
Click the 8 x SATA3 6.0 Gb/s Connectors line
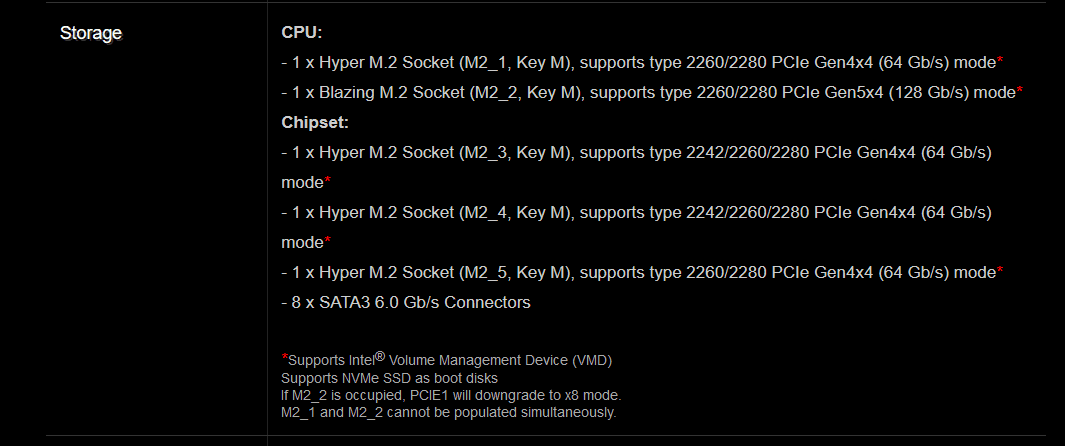coord(405,302)
